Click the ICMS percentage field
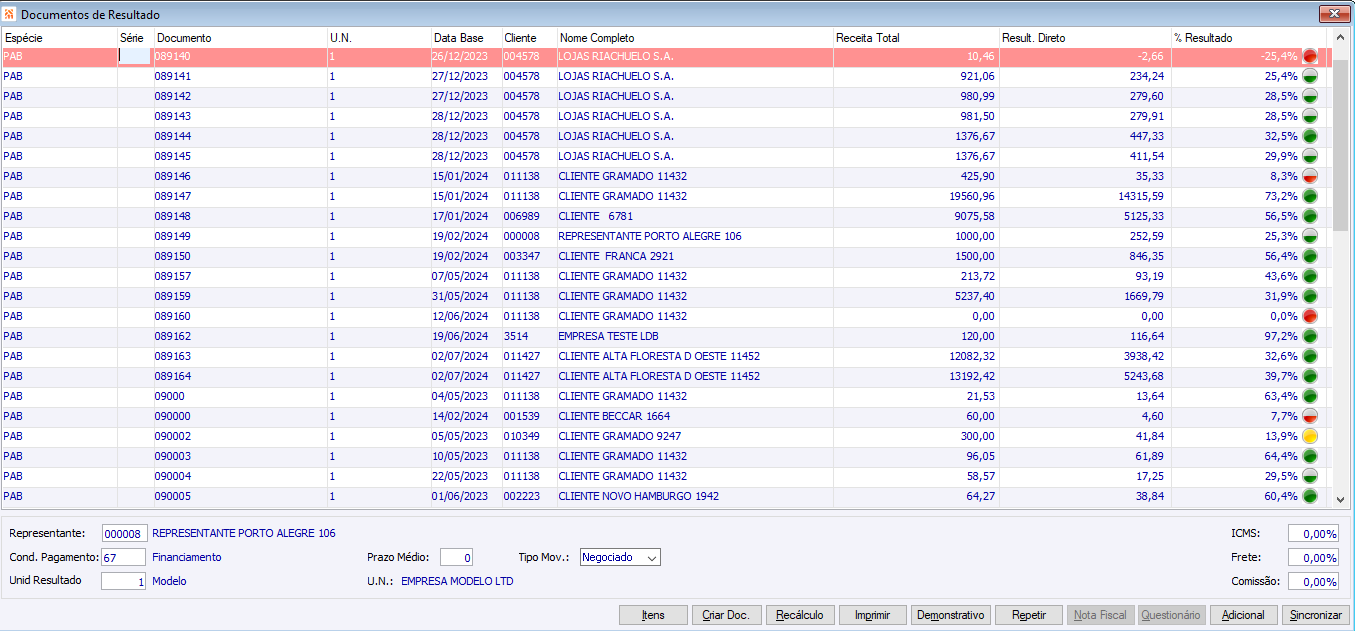Image resolution: width=1355 pixels, height=631 pixels. (1313, 533)
